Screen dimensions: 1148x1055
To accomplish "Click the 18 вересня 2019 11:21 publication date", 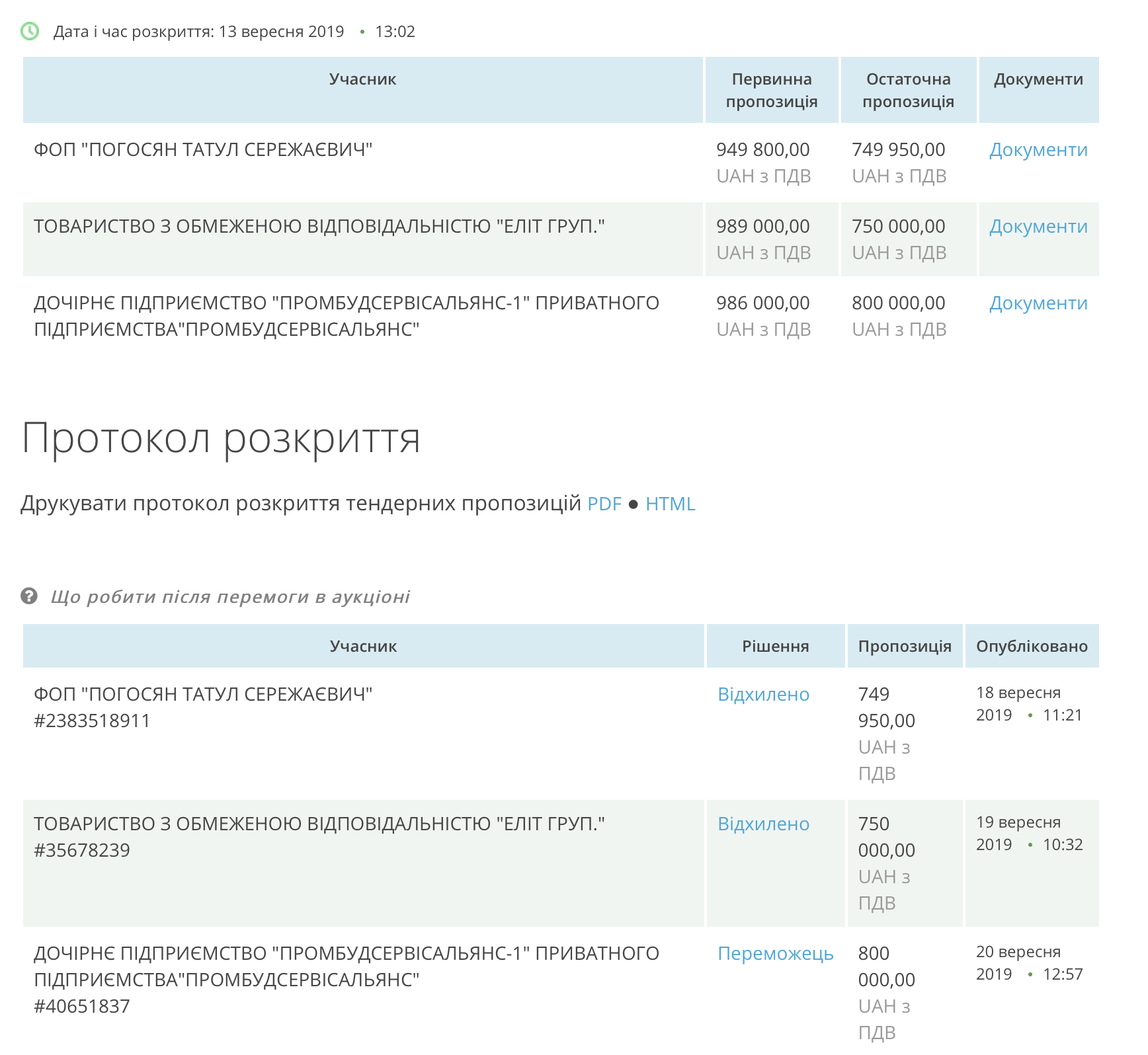I will point(1029,704).
